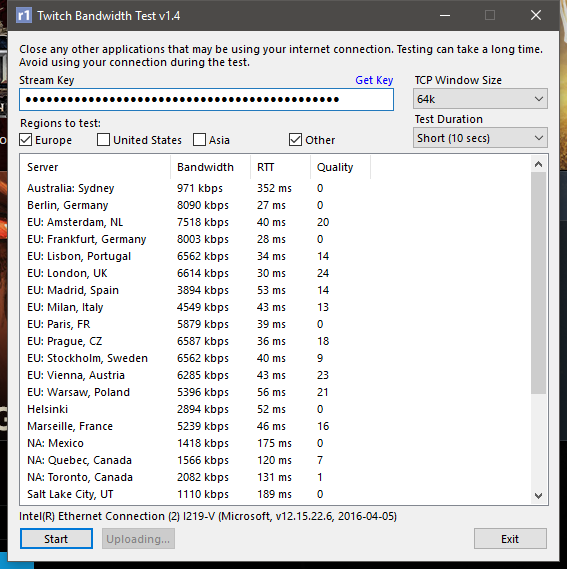Click the Get Key link
This screenshot has height=569, width=567.
point(374,80)
